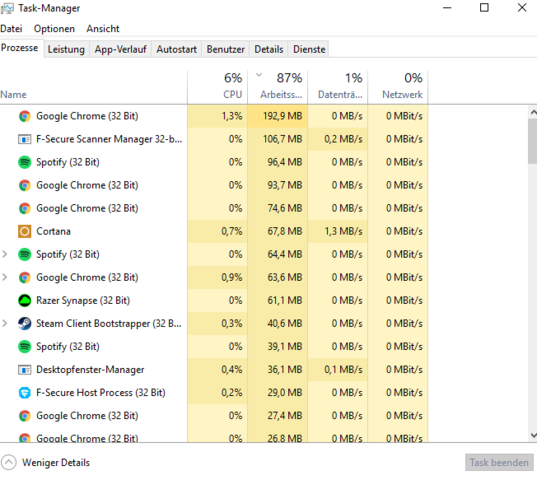Select the Razer Synapse (32 Bit) row
Image resolution: width=537 pixels, height=480 pixels.
pos(214,301)
